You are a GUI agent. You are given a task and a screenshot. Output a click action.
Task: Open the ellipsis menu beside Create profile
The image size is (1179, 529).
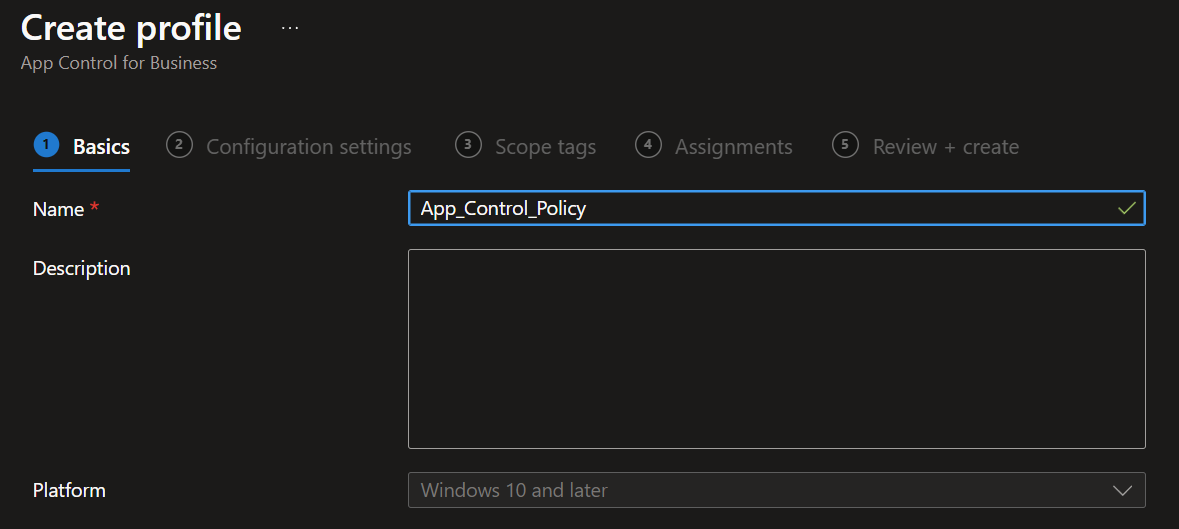point(289,29)
